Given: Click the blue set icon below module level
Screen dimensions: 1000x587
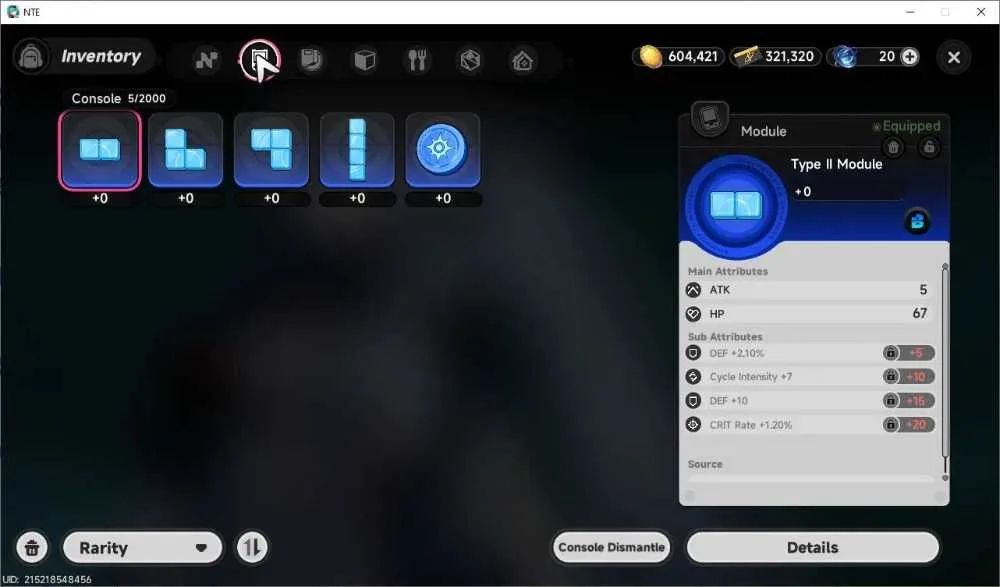Looking at the screenshot, I should pyautogui.click(x=917, y=221).
